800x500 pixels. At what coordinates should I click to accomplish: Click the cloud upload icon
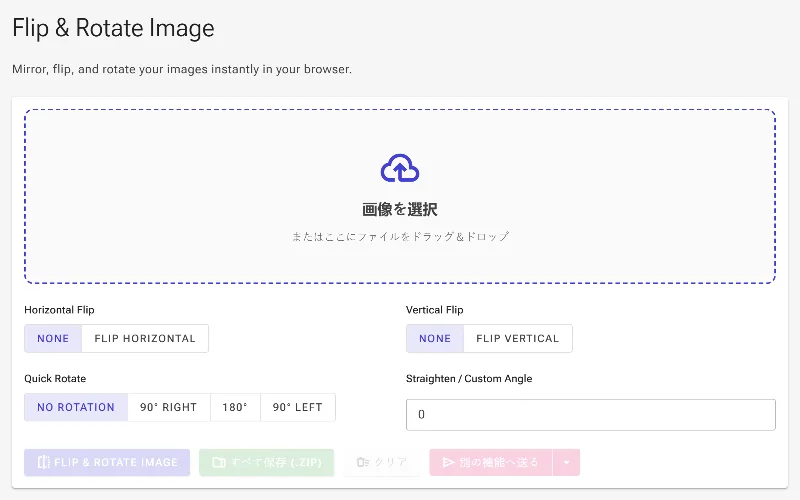pyautogui.click(x=400, y=168)
